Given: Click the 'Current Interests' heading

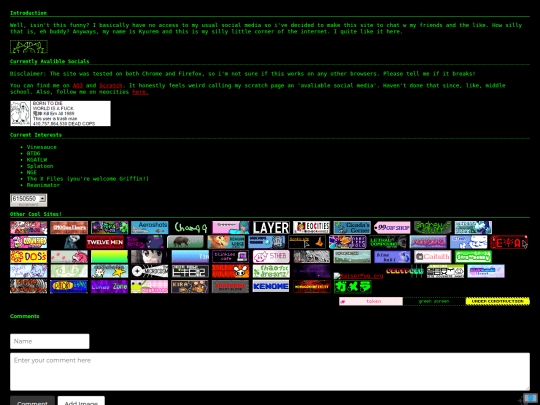Looking at the screenshot, I should coord(36,135).
